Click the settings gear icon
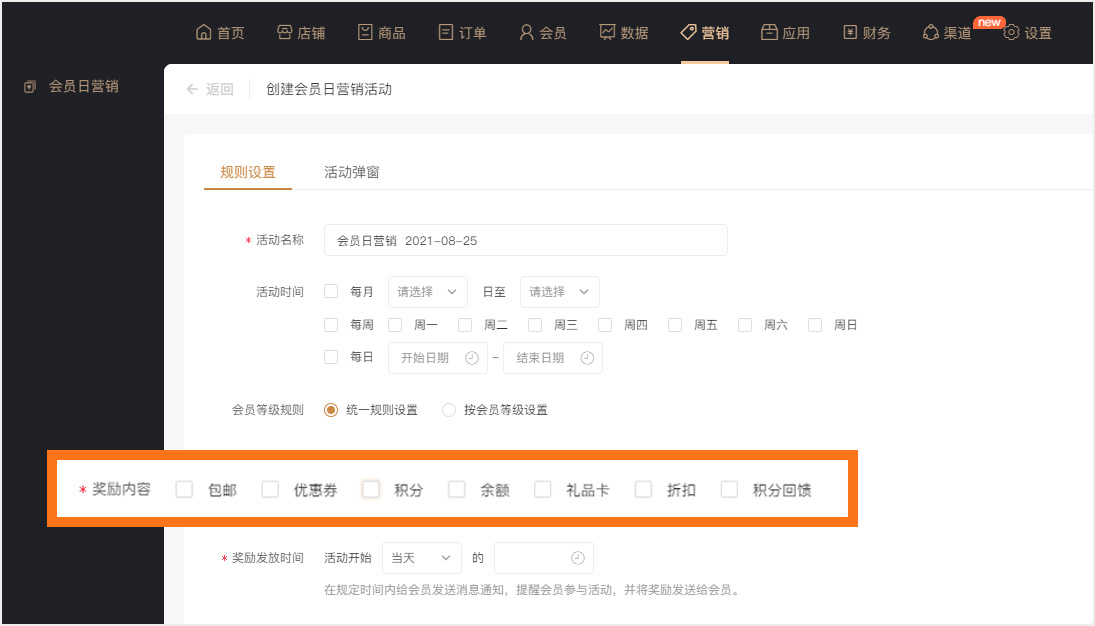This screenshot has height=626, width=1095. 1011,32
